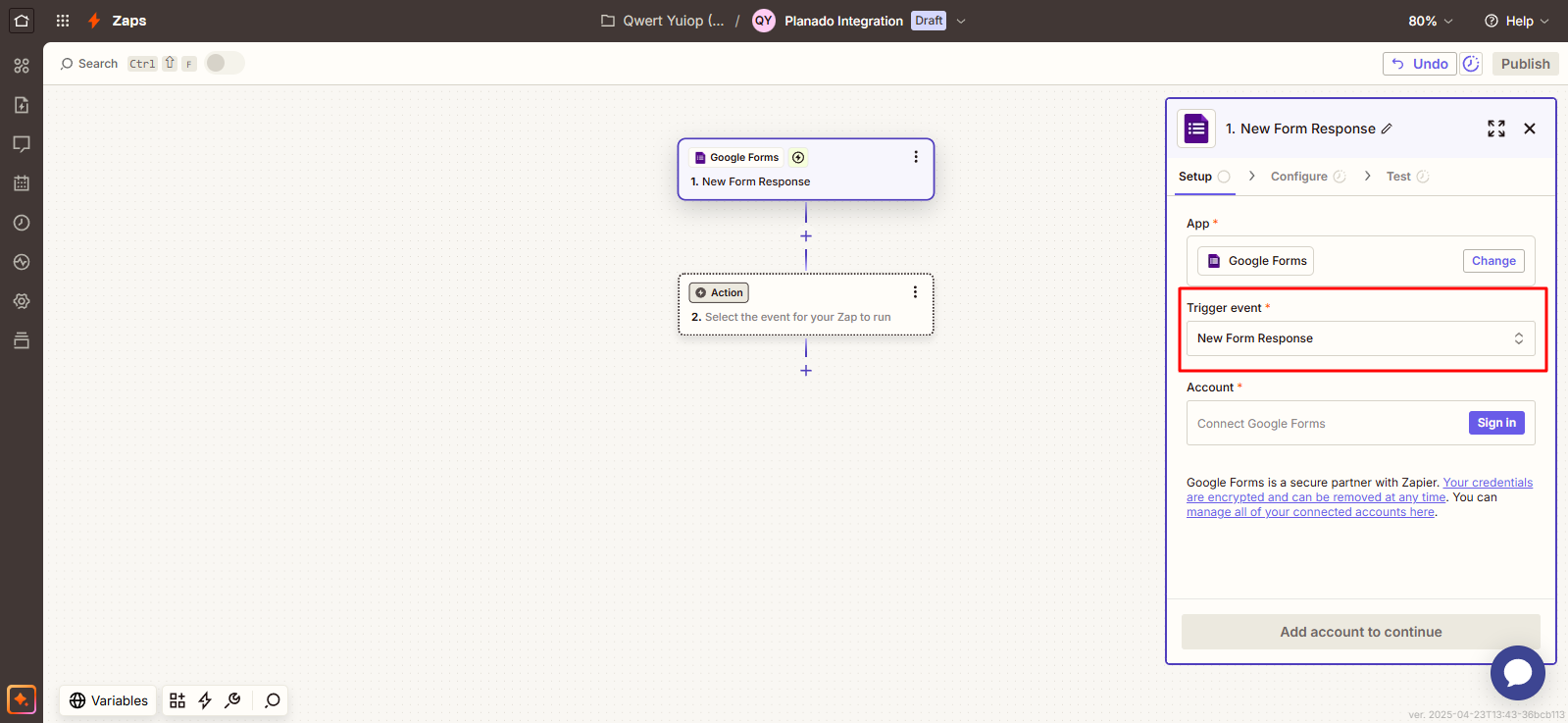Launch the orange AI sparkle assistant
Image resolution: width=1568 pixels, height=723 pixels.
coord(22,699)
